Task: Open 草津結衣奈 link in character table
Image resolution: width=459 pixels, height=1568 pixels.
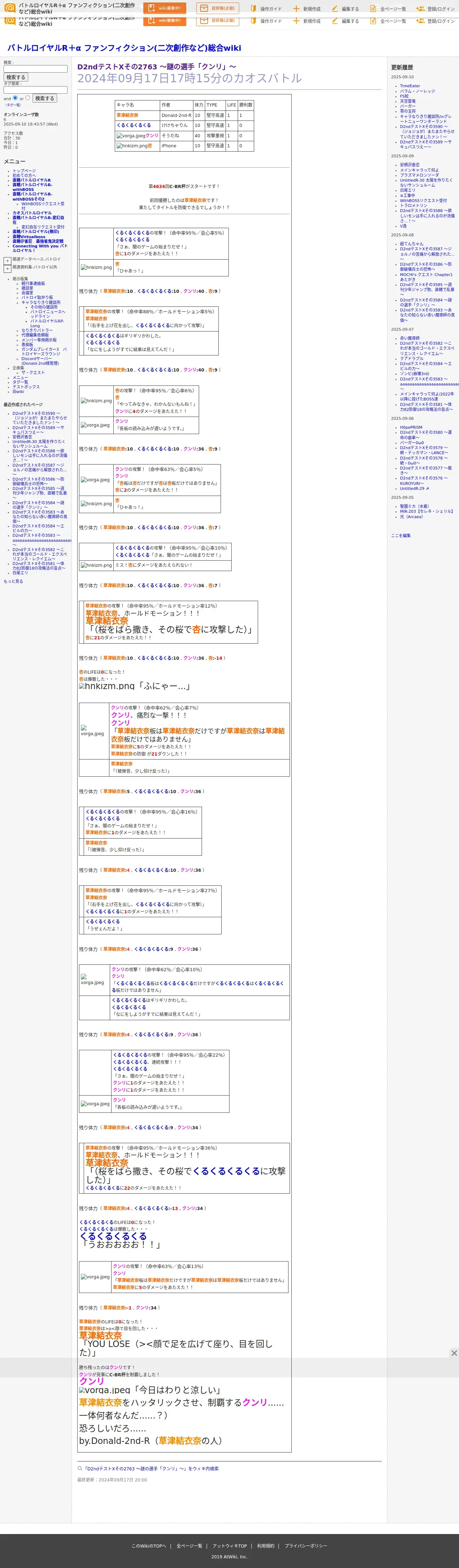Action: pos(127,115)
